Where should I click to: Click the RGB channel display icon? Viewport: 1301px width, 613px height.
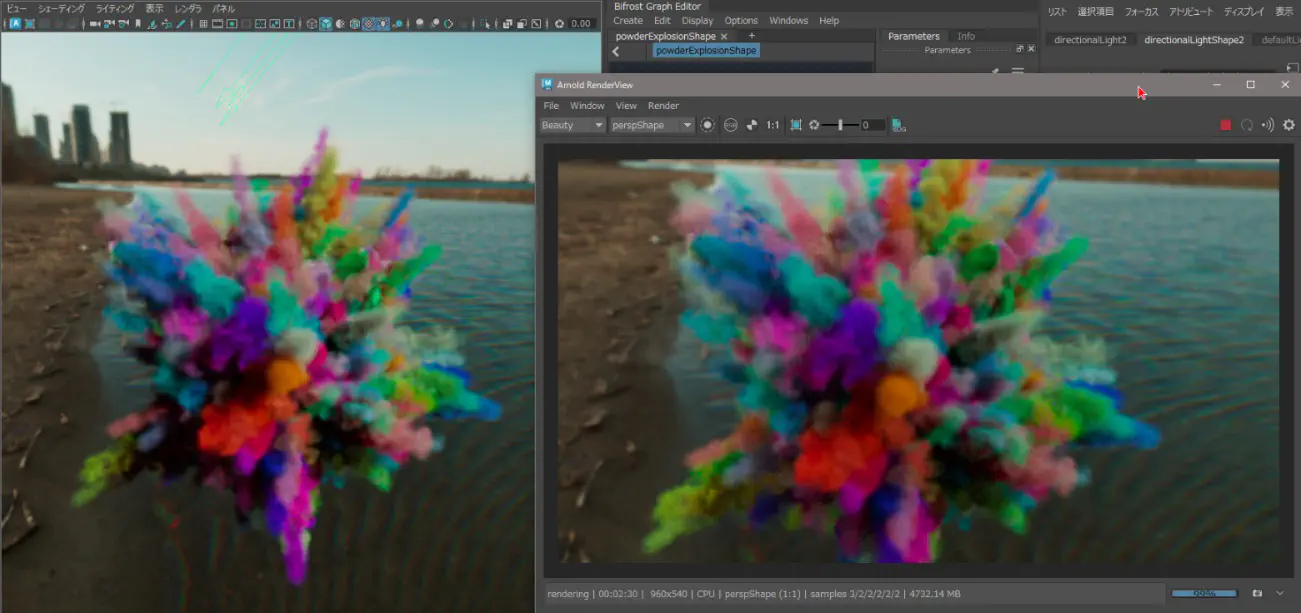click(730, 125)
